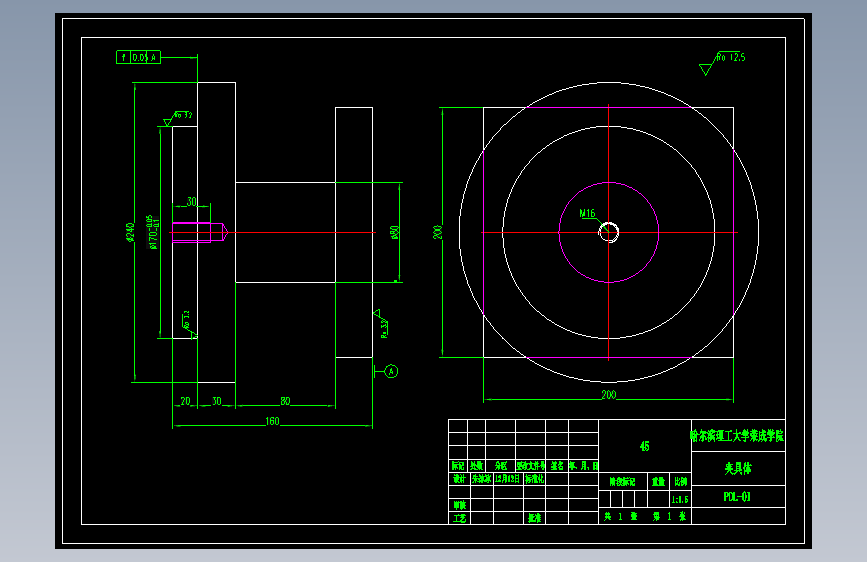Select the ø240 diameter dimension

(x=130, y=232)
